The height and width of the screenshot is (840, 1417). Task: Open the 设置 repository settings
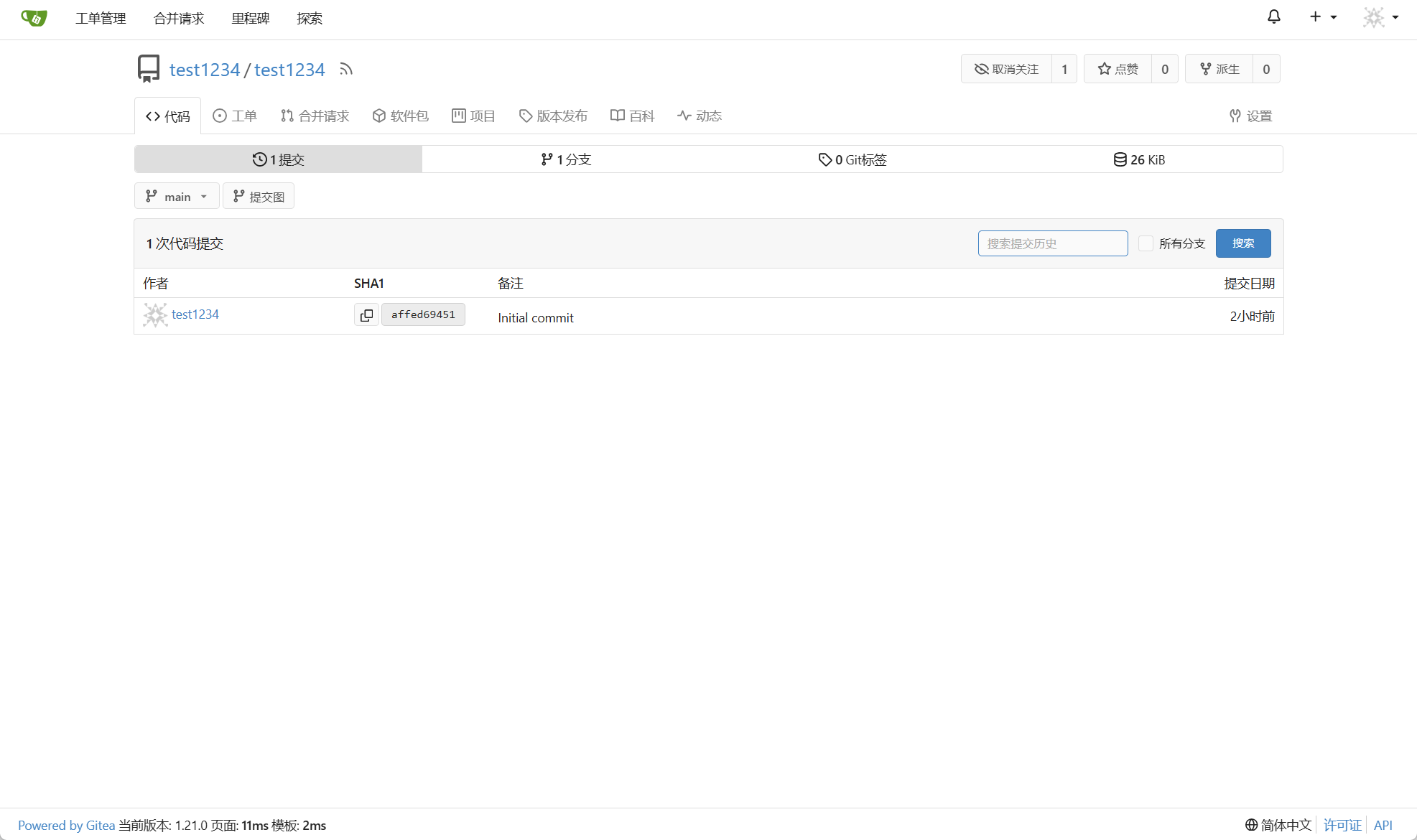click(1250, 116)
